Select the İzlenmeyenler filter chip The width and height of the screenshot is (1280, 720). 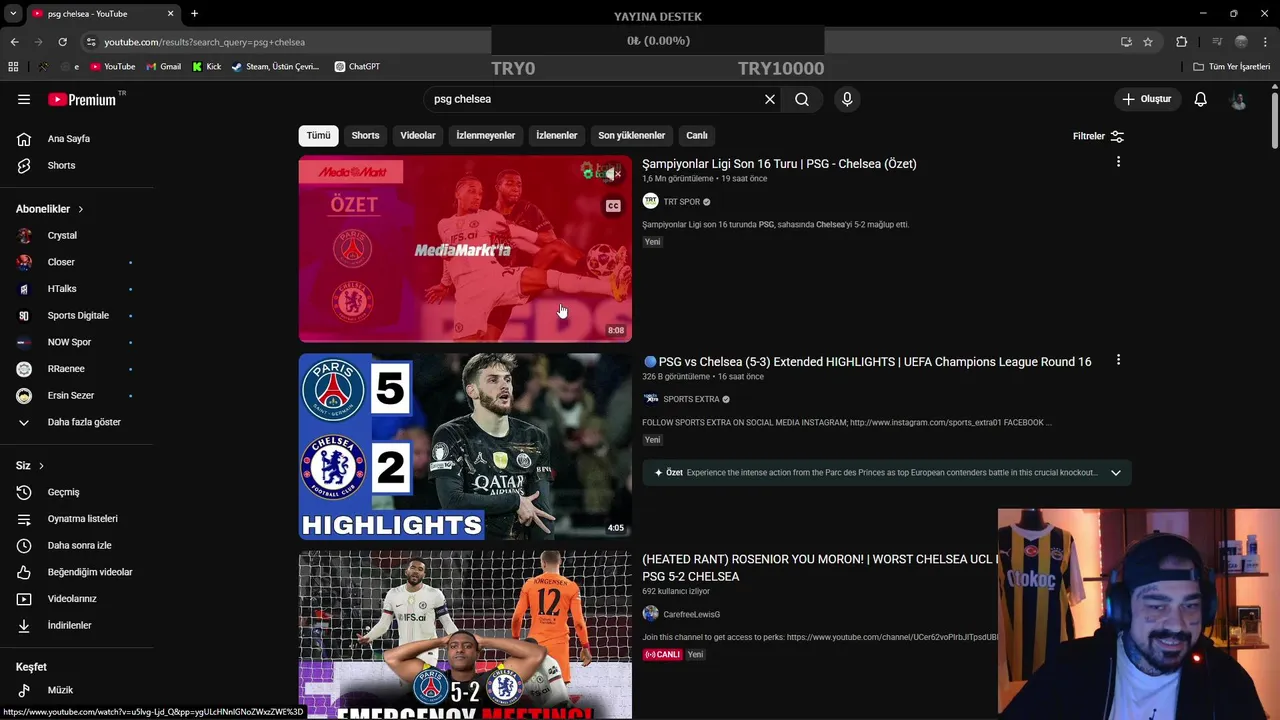(486, 136)
